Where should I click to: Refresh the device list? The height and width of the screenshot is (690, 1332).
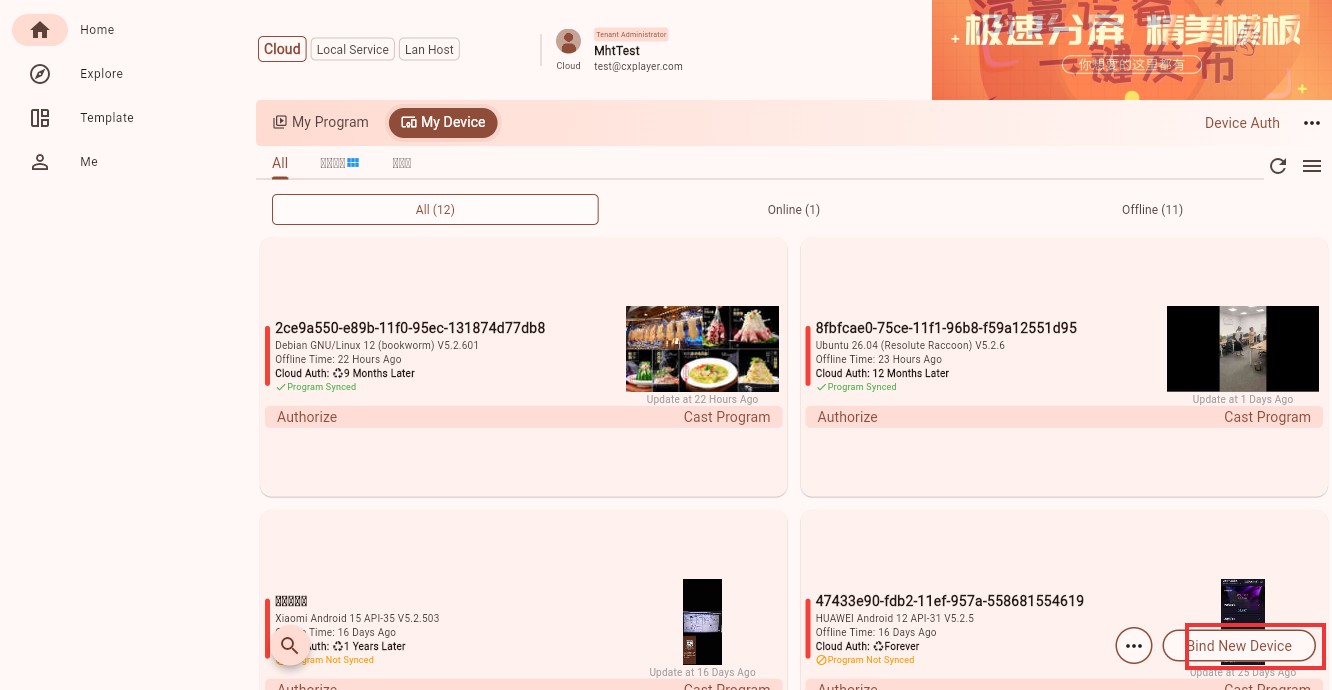[1278, 166]
